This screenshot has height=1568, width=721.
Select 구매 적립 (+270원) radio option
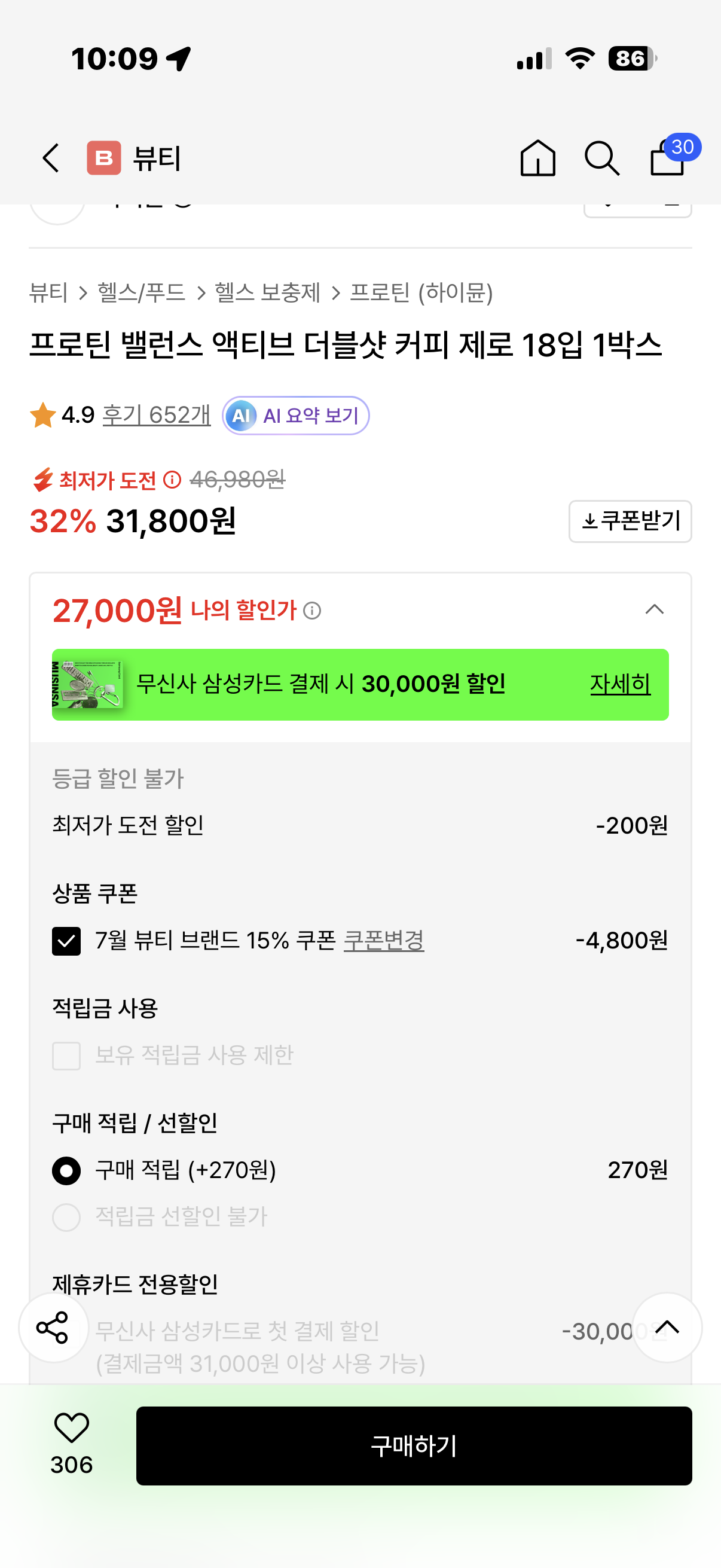point(66,1170)
